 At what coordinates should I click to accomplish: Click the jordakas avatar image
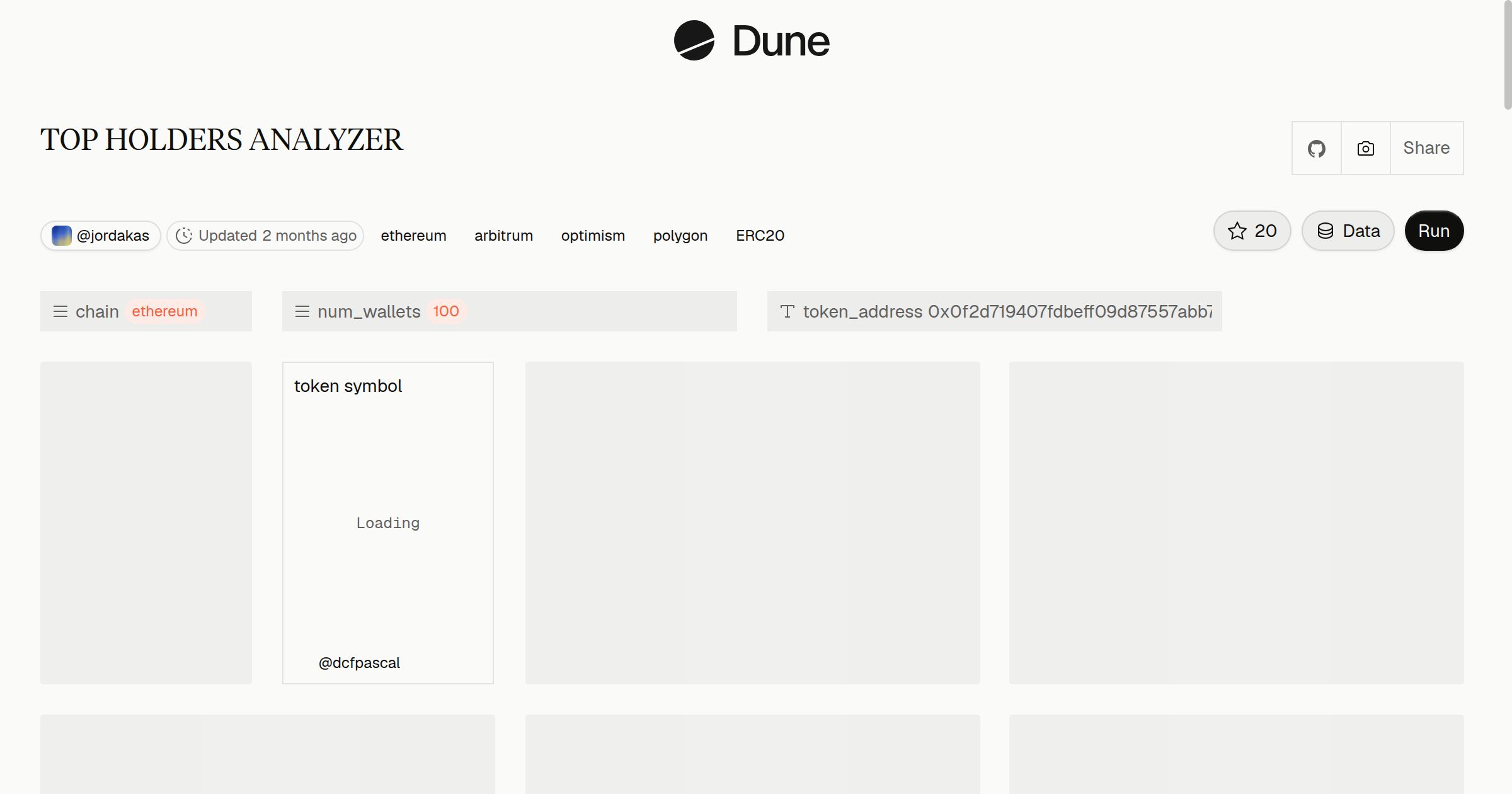click(61, 236)
